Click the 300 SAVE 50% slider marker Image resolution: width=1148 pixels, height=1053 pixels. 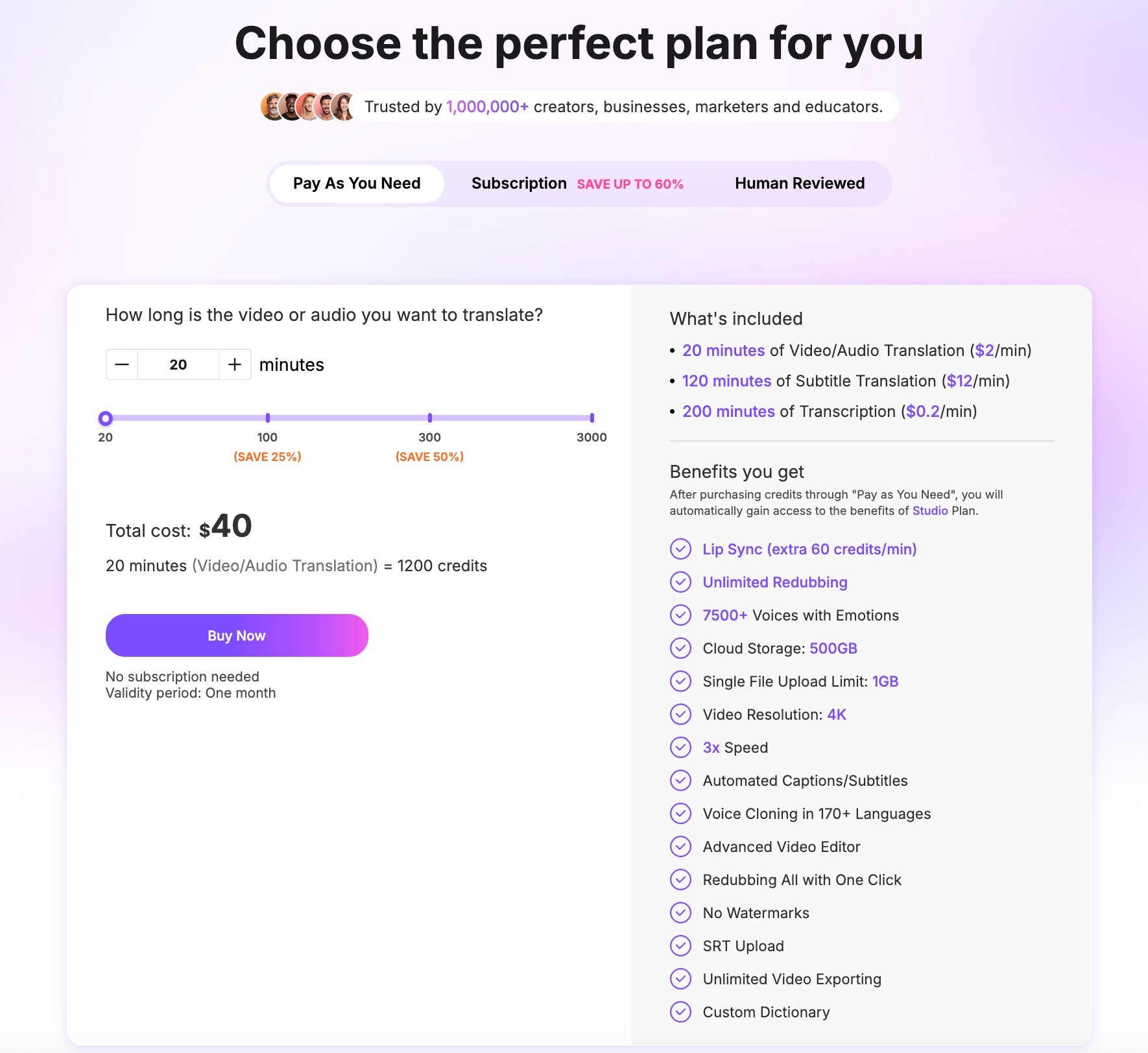[429, 418]
